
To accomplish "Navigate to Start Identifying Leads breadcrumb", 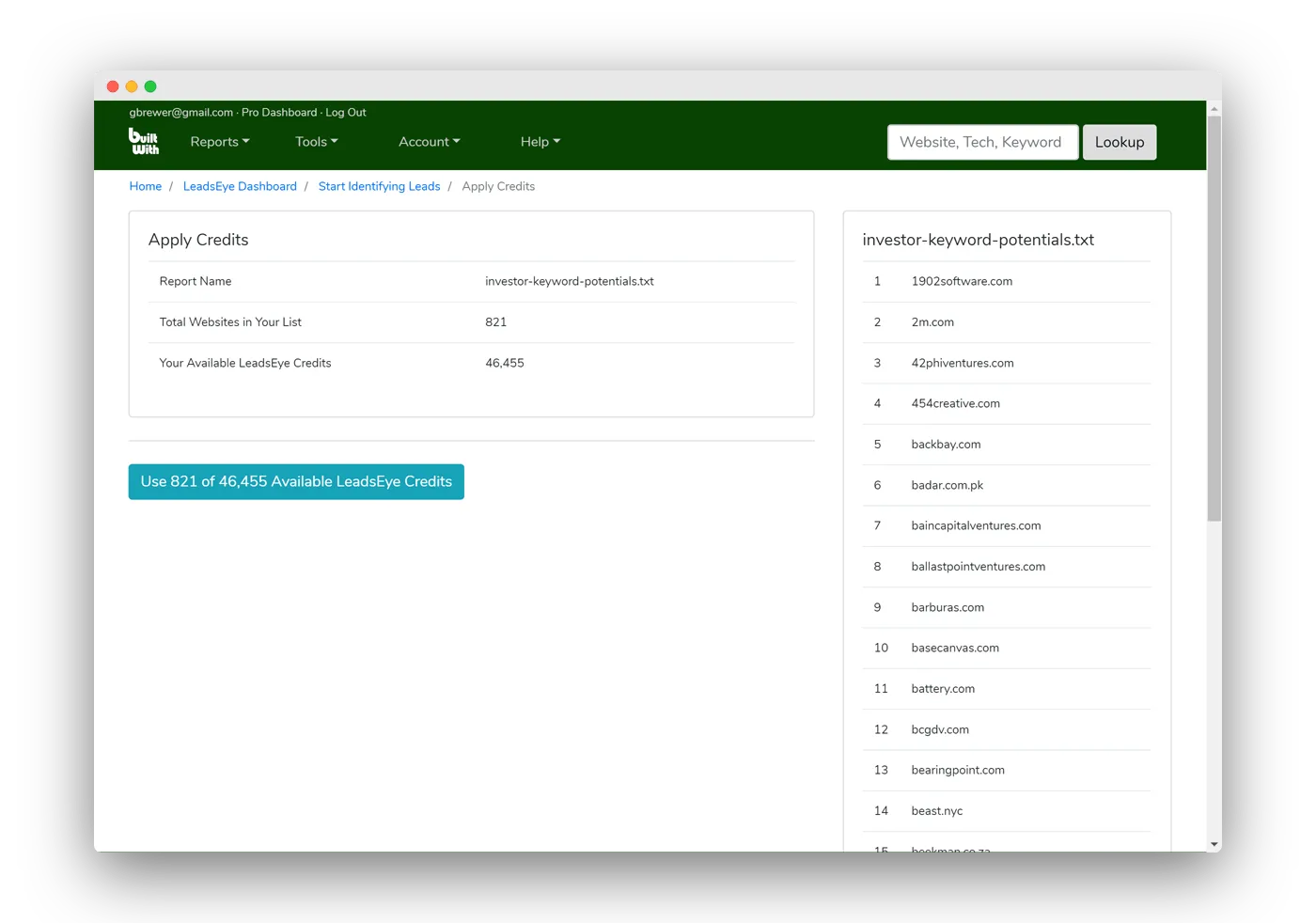I will [379, 186].
